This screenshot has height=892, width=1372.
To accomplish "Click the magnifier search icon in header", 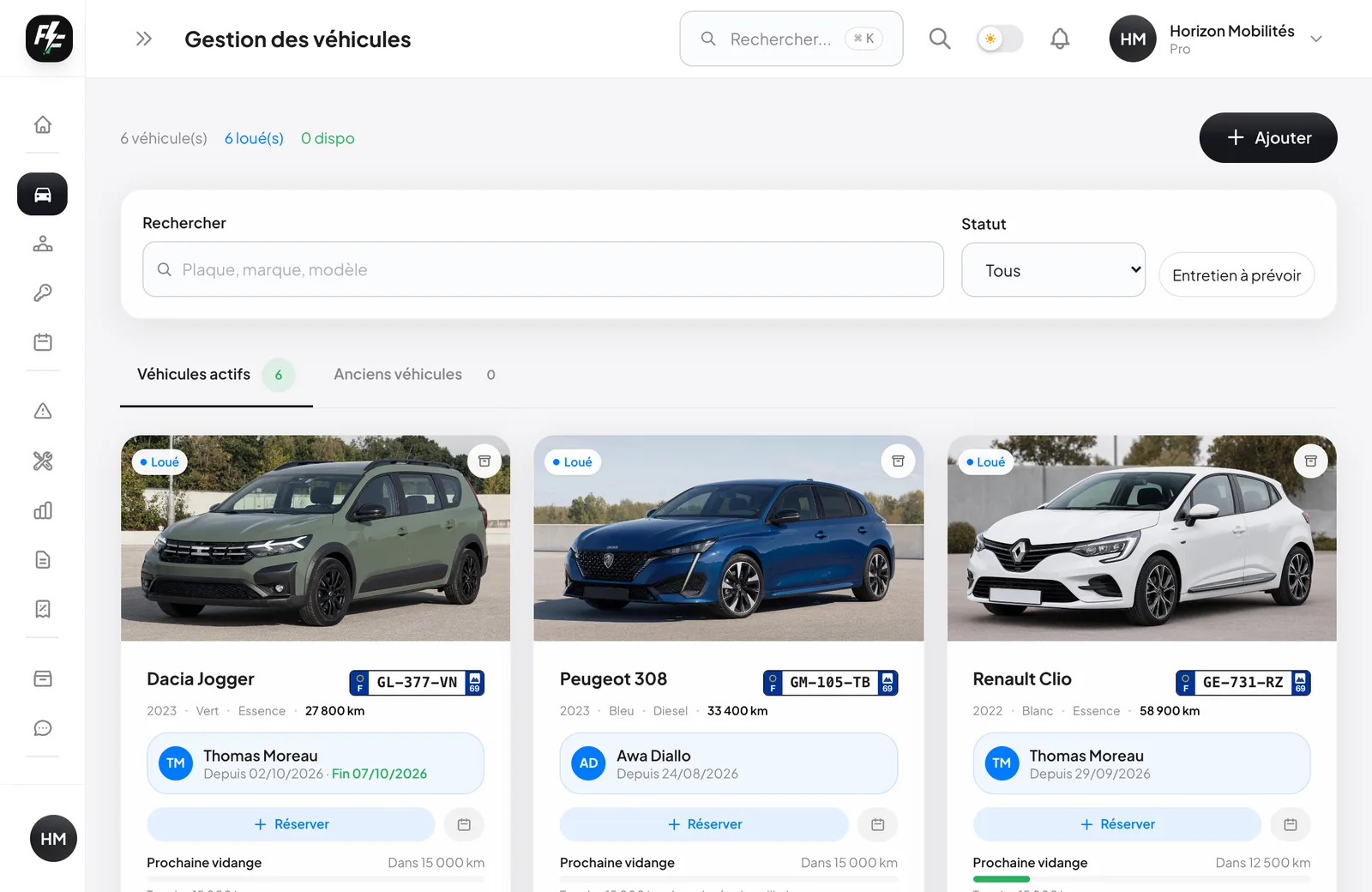I will (x=940, y=39).
